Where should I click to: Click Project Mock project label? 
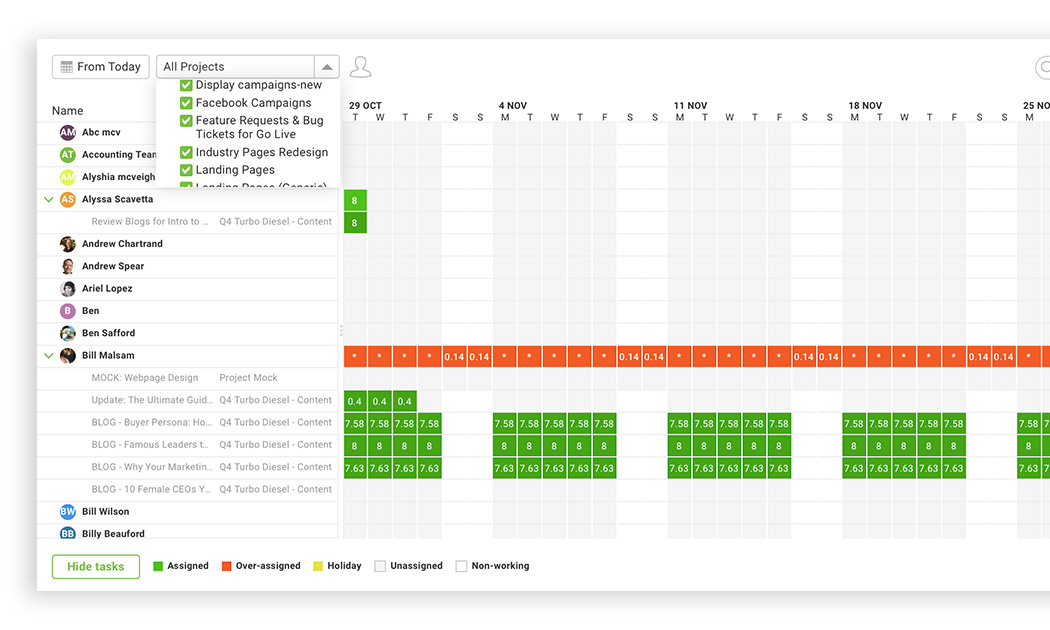tap(248, 378)
